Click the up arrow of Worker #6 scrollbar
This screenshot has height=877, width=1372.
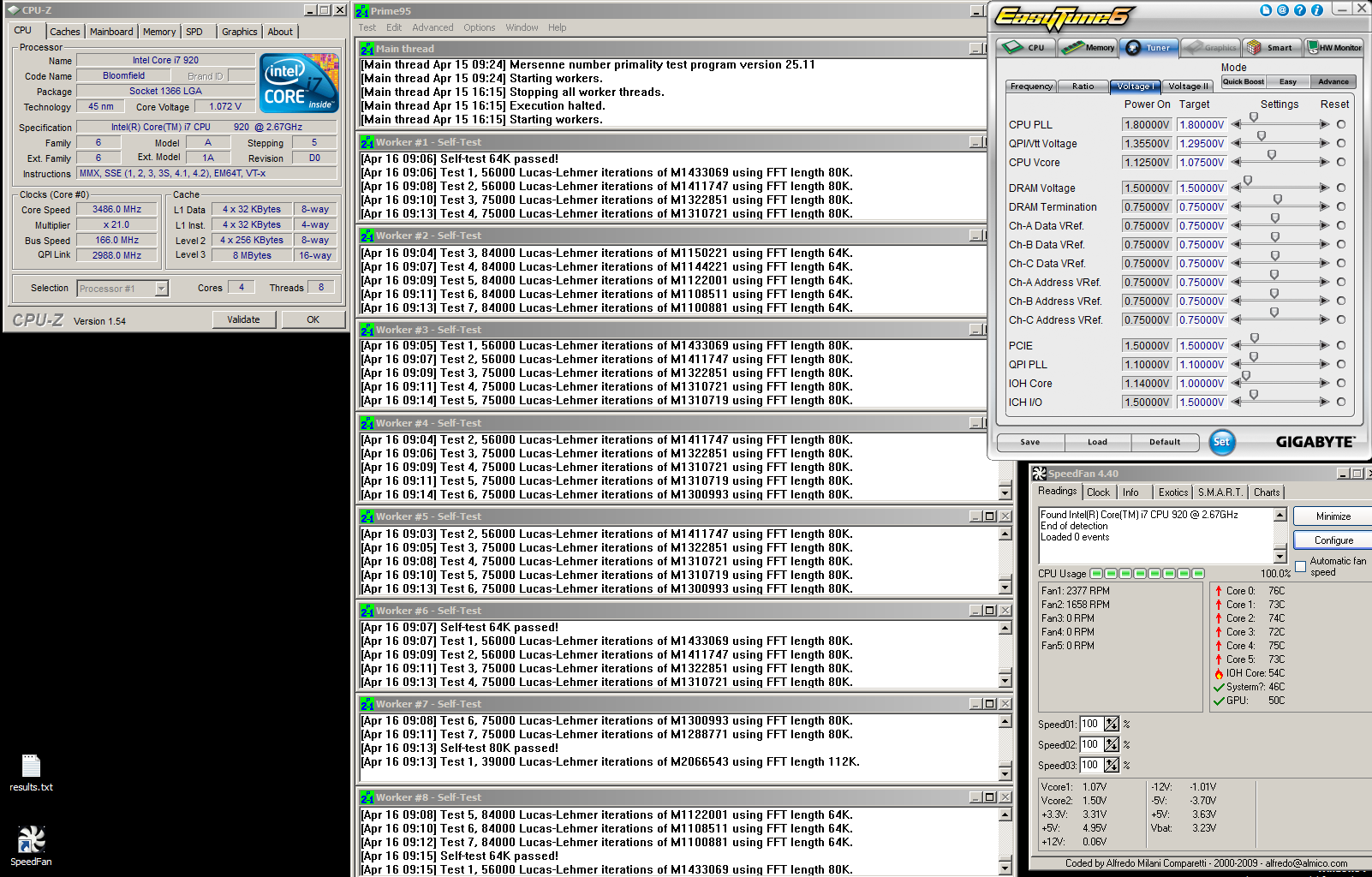(x=1005, y=628)
